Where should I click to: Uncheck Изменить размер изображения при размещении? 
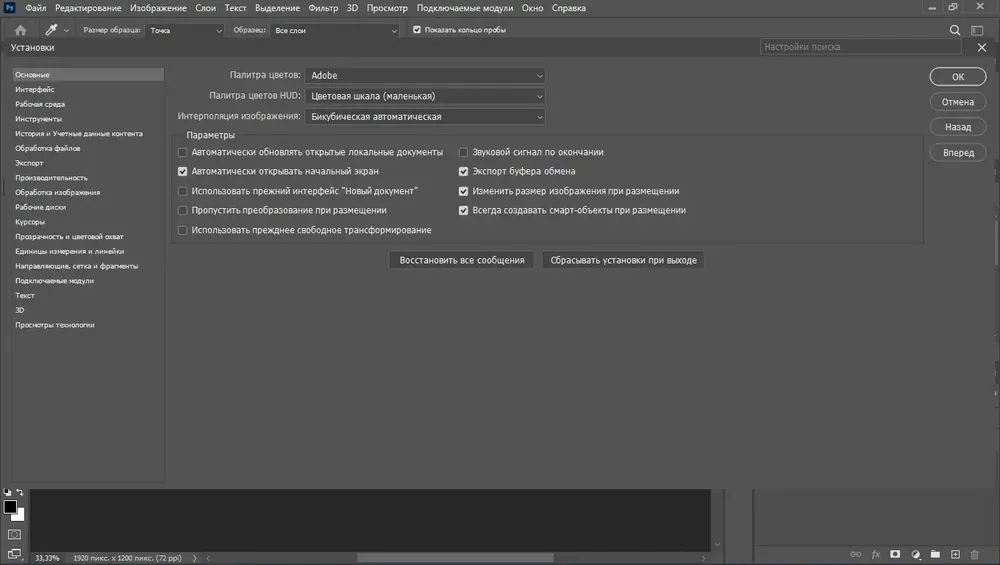pyautogui.click(x=464, y=191)
